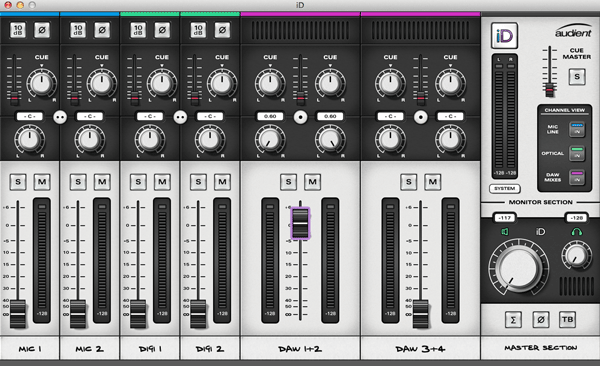Mute the DAW 3+4 channel

pos(432,182)
